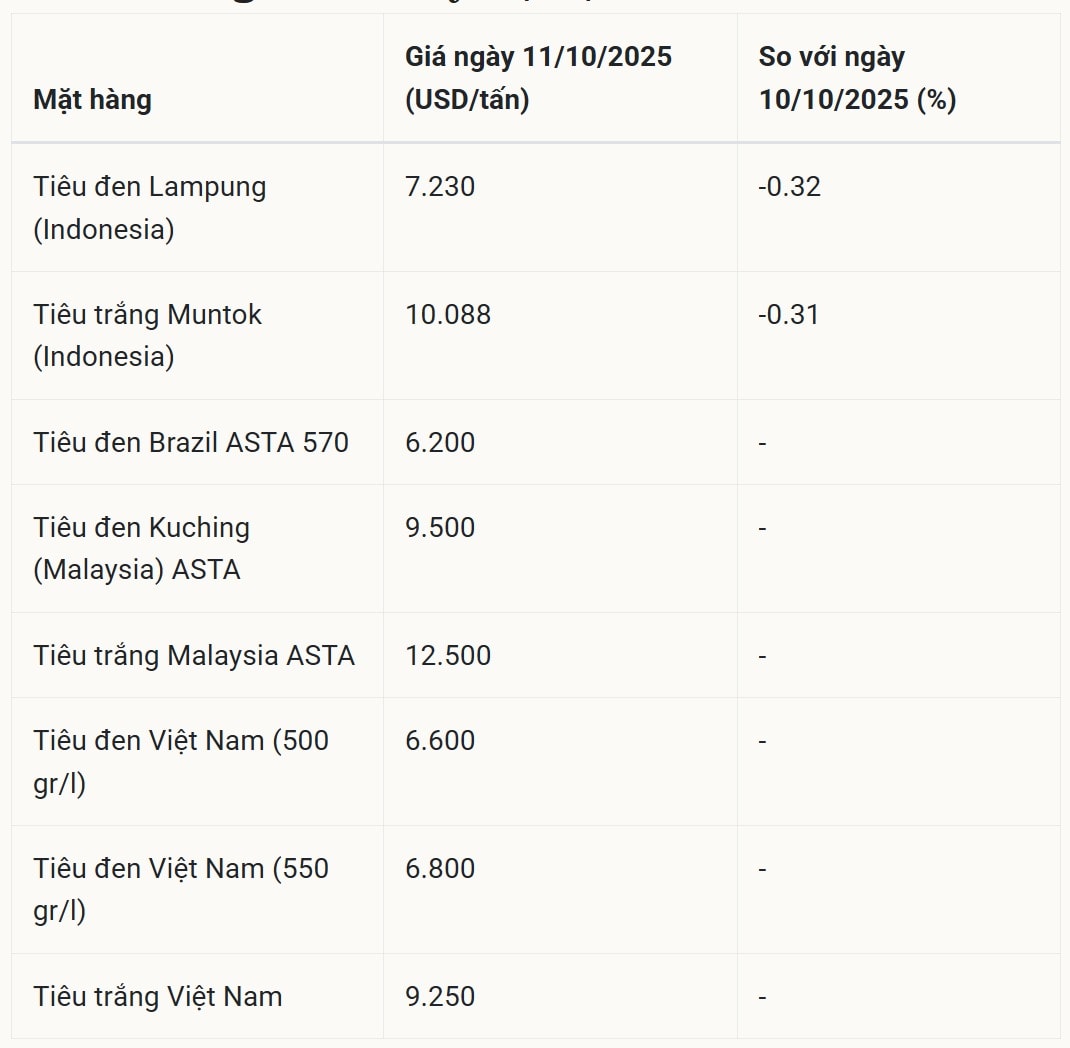Click the 6.200 price value
Screen dimensions: 1070x1048
(x=440, y=442)
